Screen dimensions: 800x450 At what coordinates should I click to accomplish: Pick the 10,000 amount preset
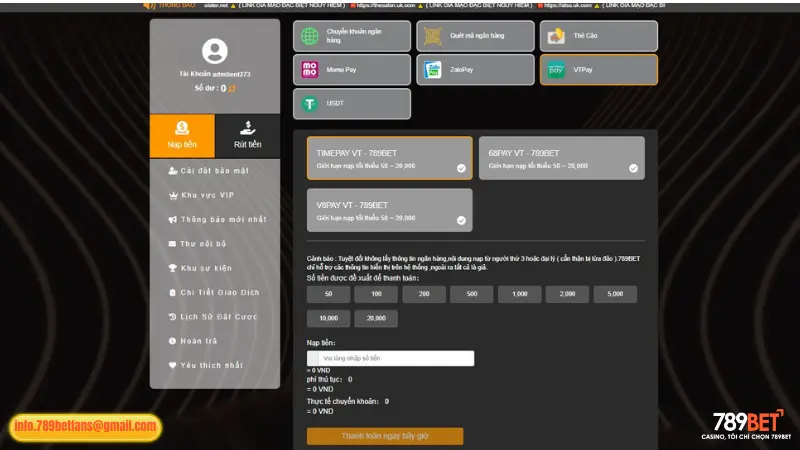(329, 318)
